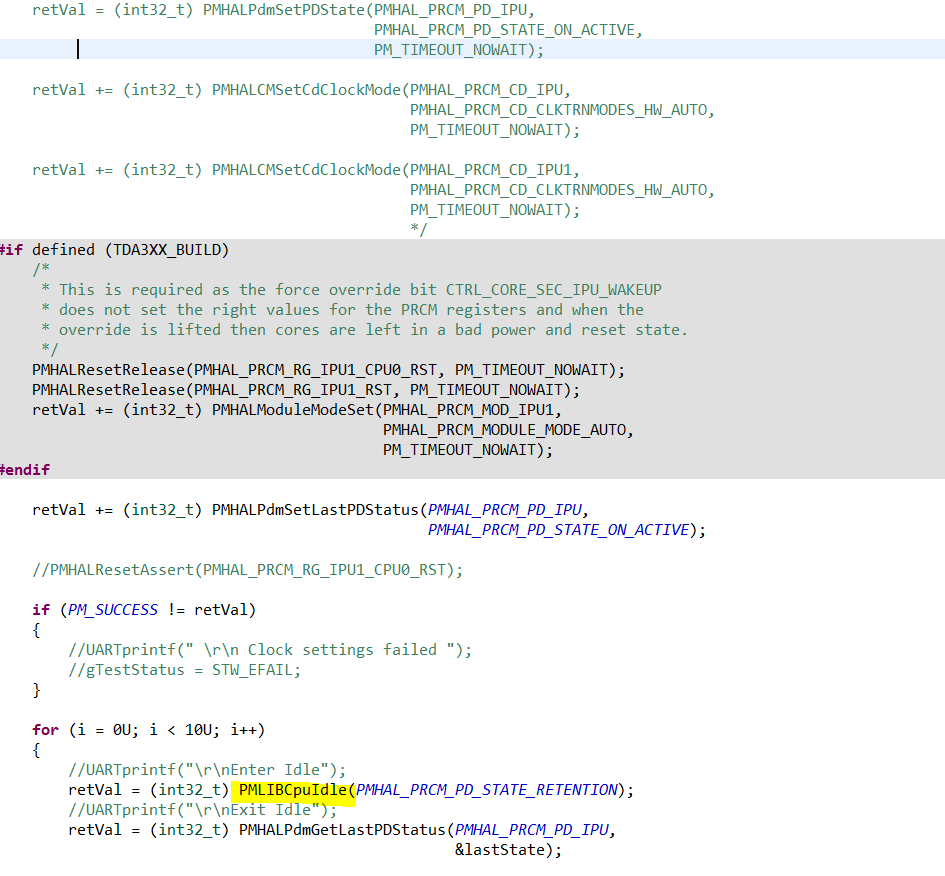Click the highlighted PMLIBCpuIdle function call
This screenshot has width=945, height=876.
(x=293, y=790)
